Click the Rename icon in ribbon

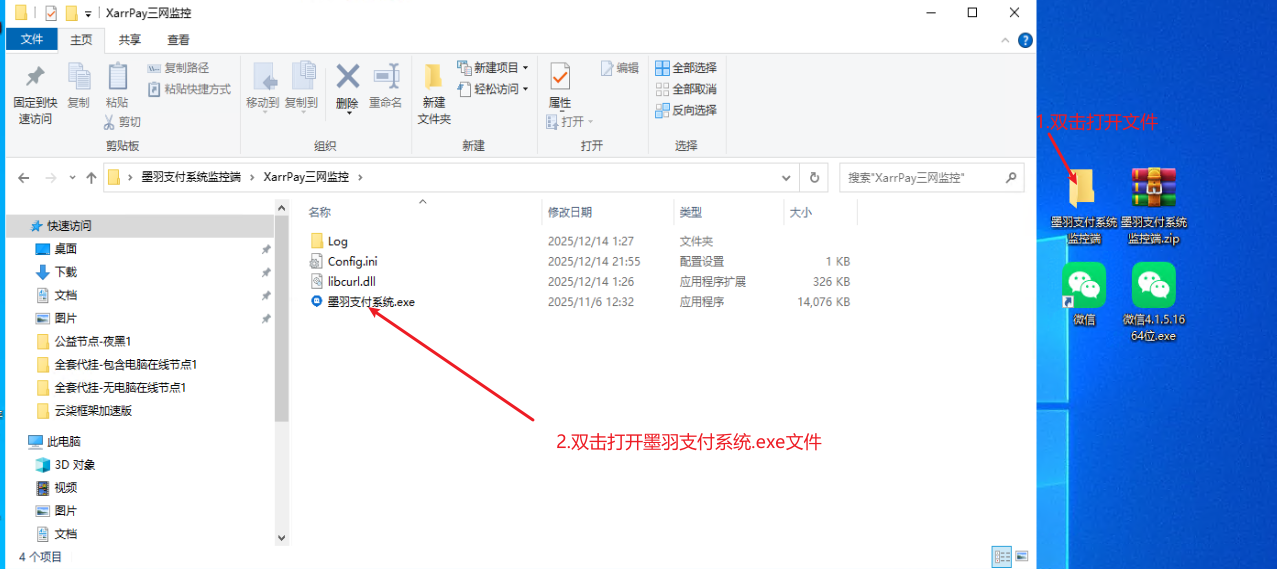(385, 77)
